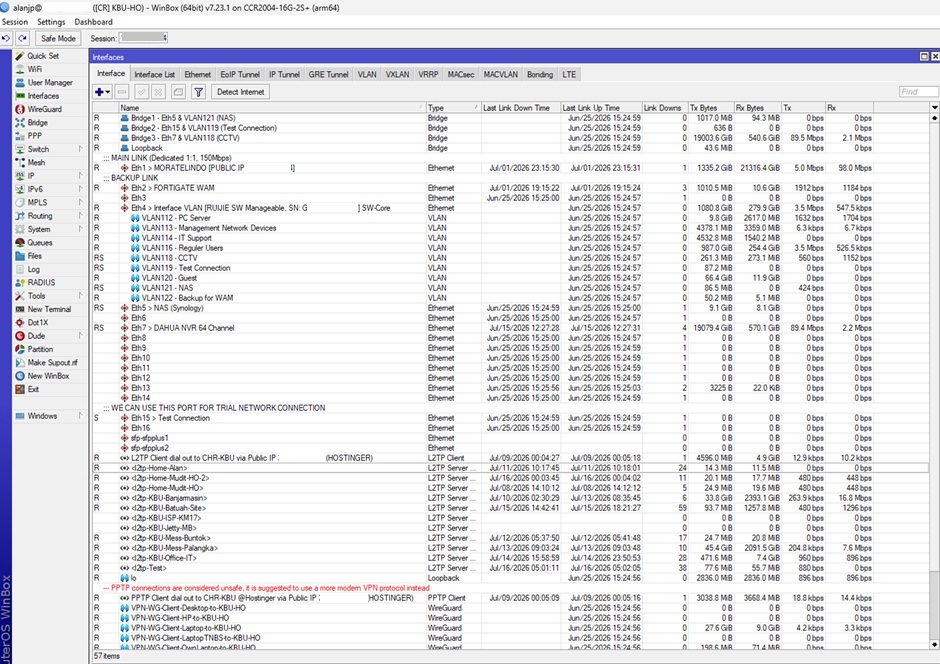
Task: Select Bridge3 - Eth7 & VLAN118 row
Action: coord(511,138)
